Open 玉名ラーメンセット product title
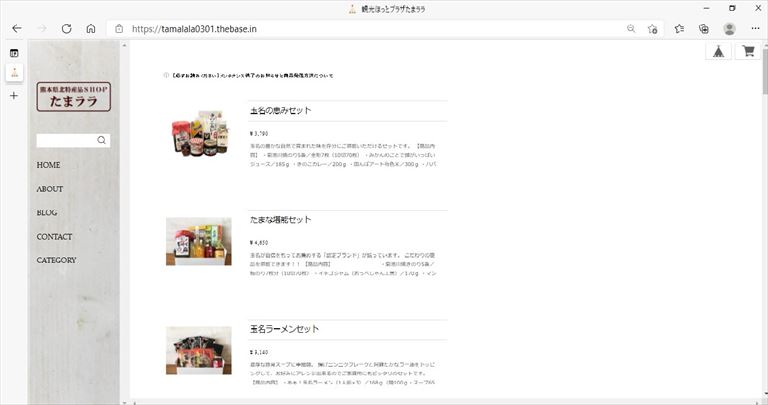The image size is (768, 405). 284,329
